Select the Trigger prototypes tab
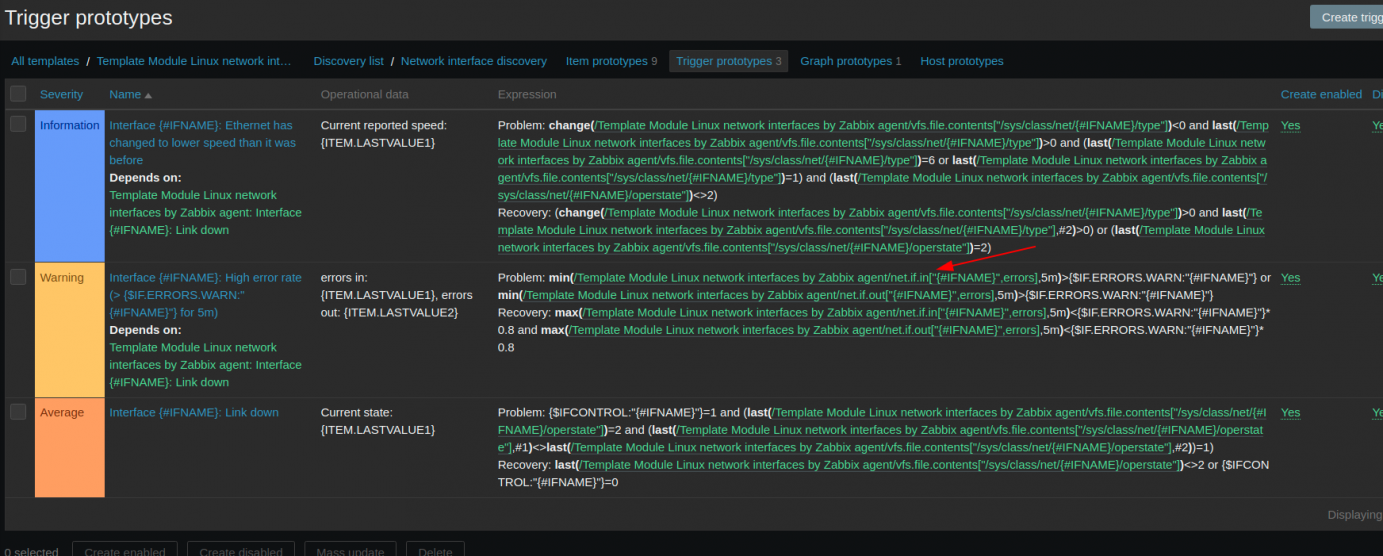This screenshot has height=556, width=1383. [x=723, y=61]
